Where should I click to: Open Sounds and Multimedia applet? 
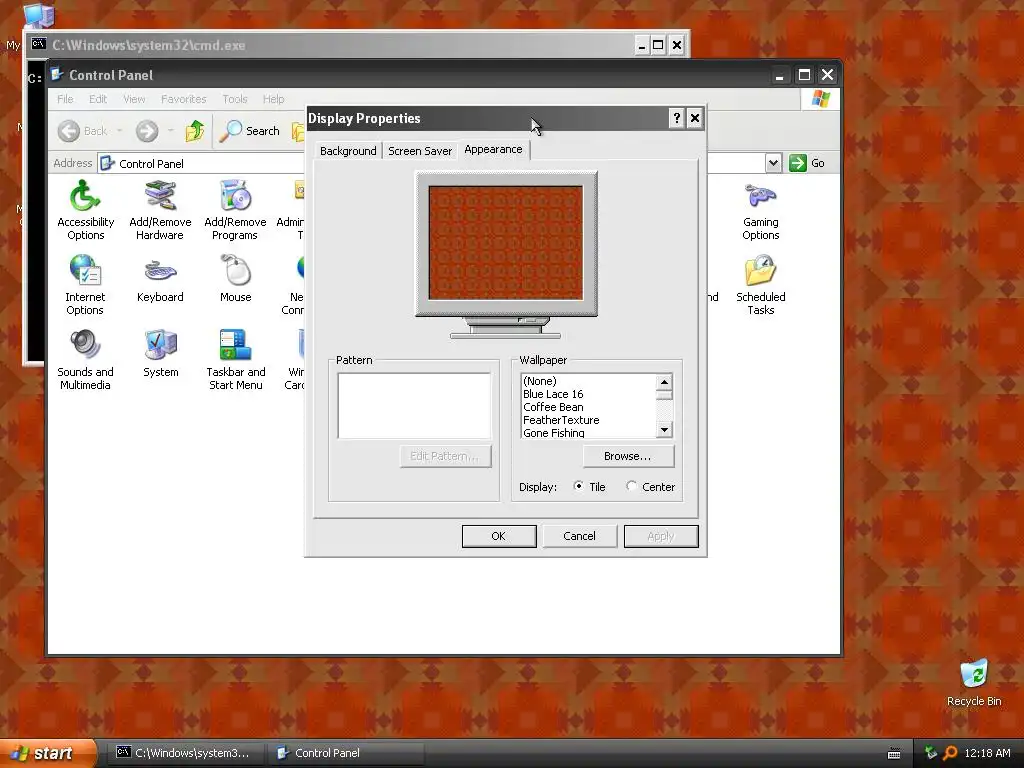click(85, 360)
